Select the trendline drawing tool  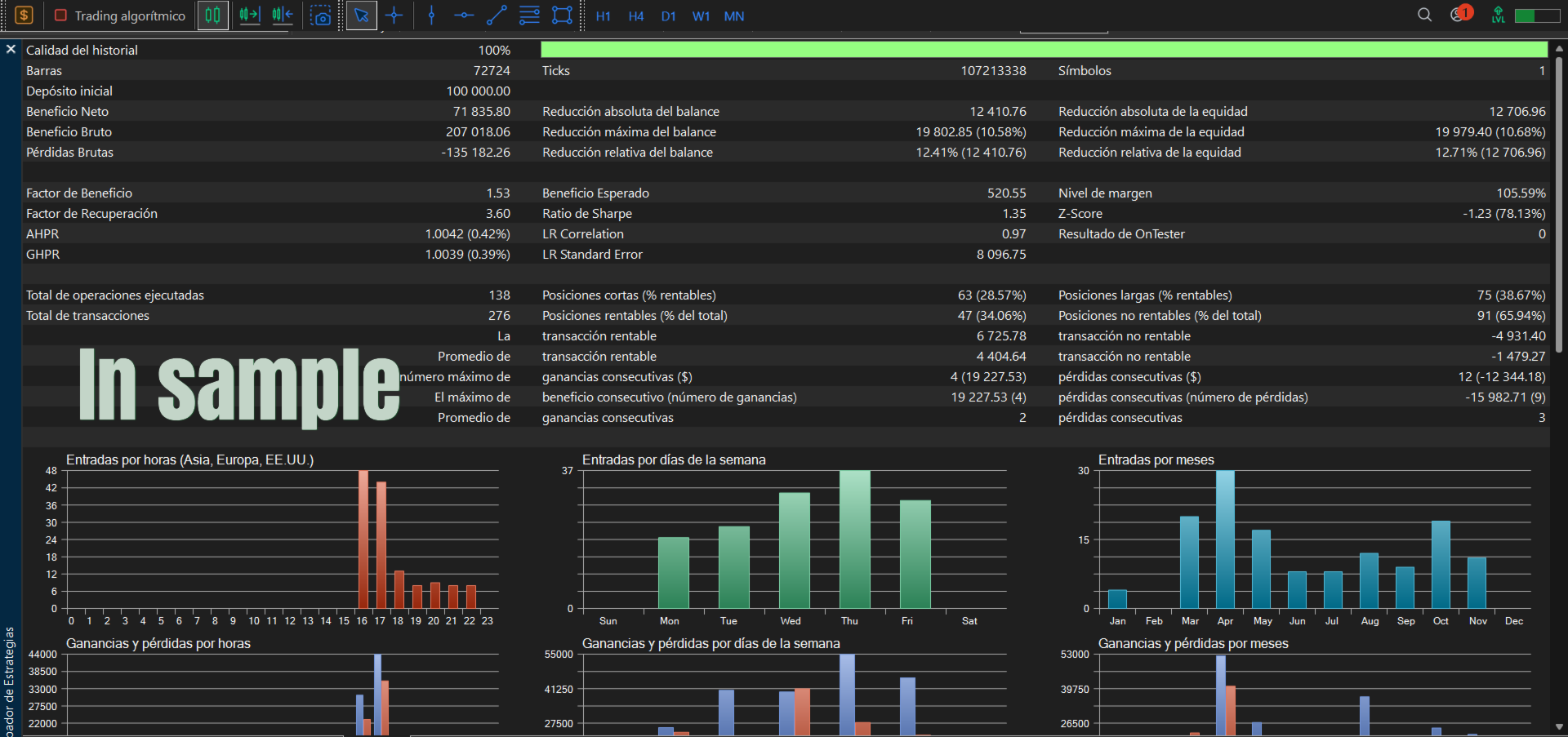pos(497,16)
